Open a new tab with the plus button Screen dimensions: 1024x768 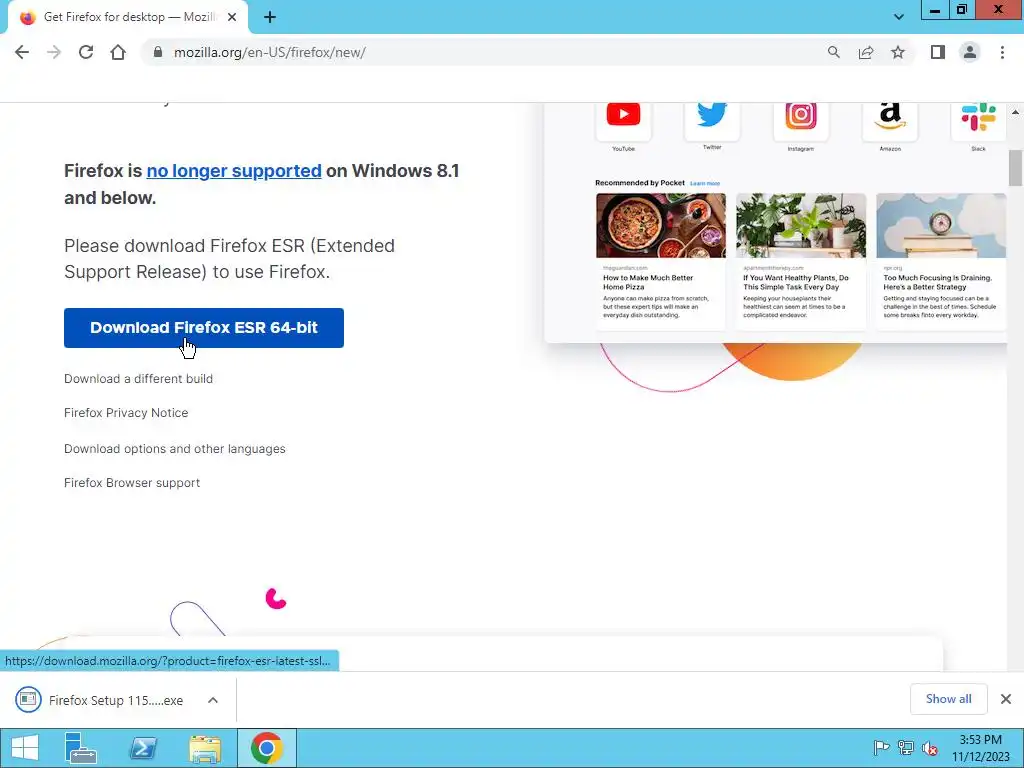[x=270, y=18]
